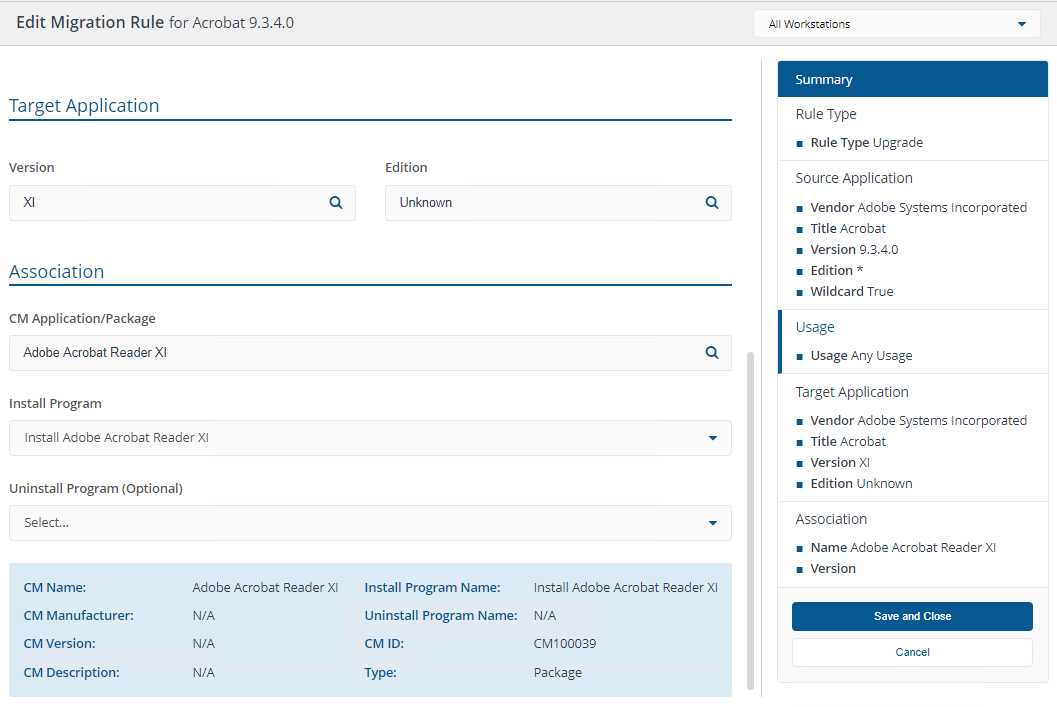Click the Adobe Acrobat Reader XI package field
Screen dimensions: 1057x707
350,352
